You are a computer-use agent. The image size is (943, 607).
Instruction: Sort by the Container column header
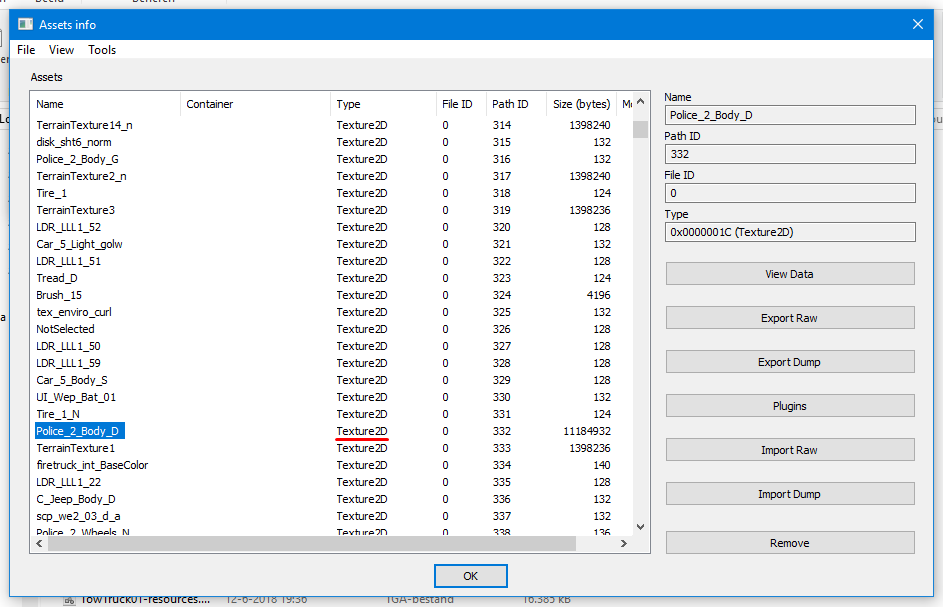click(255, 103)
